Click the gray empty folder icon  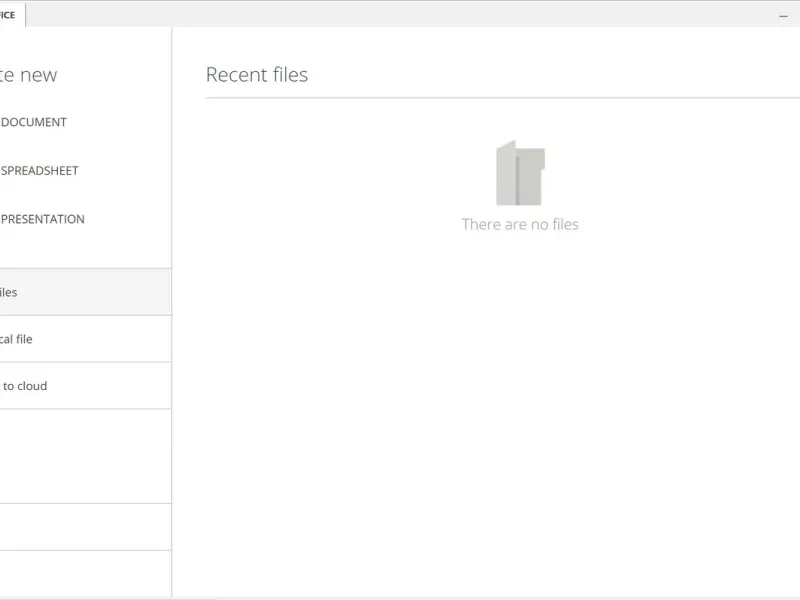point(520,174)
